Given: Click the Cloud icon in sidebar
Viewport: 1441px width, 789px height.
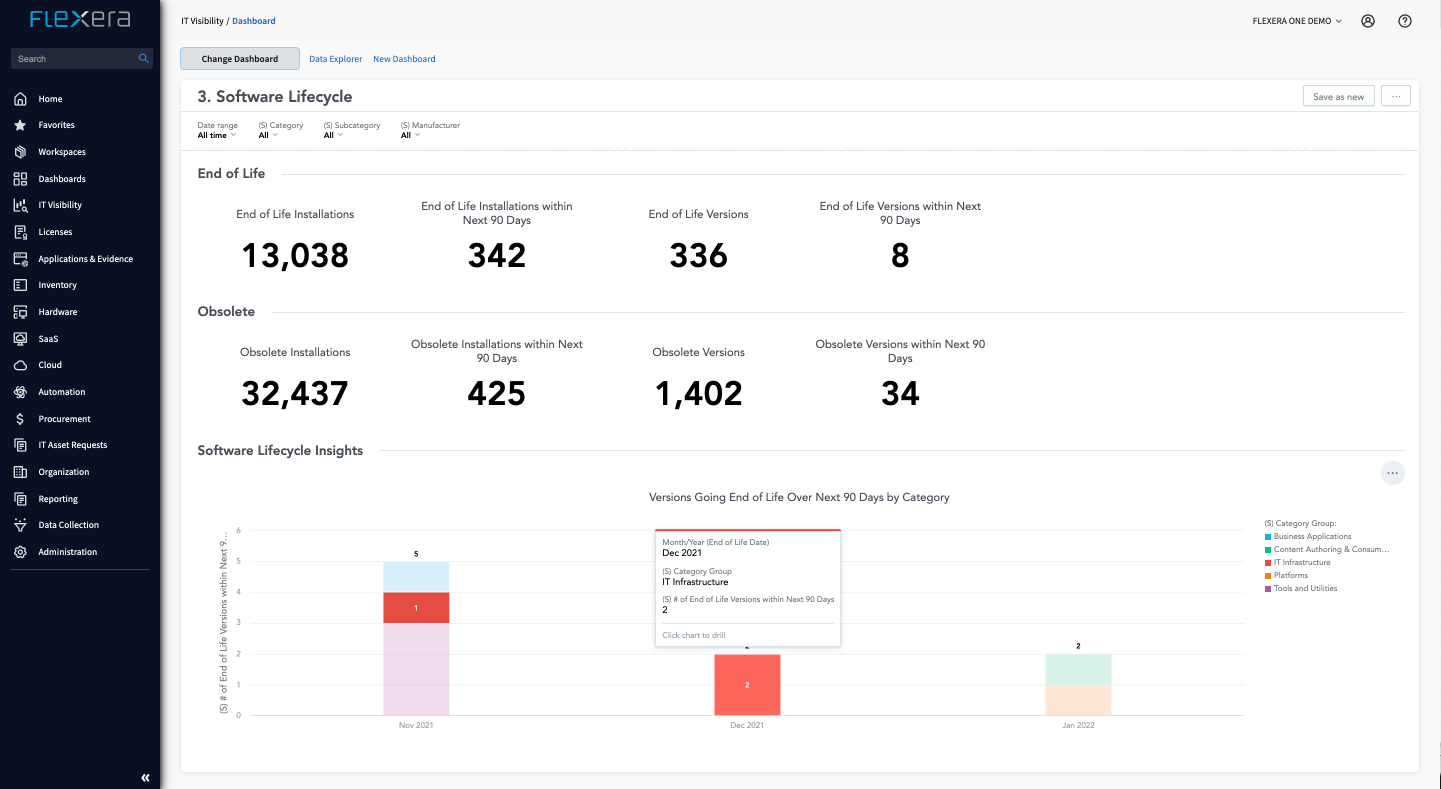Looking at the screenshot, I should click(20, 365).
